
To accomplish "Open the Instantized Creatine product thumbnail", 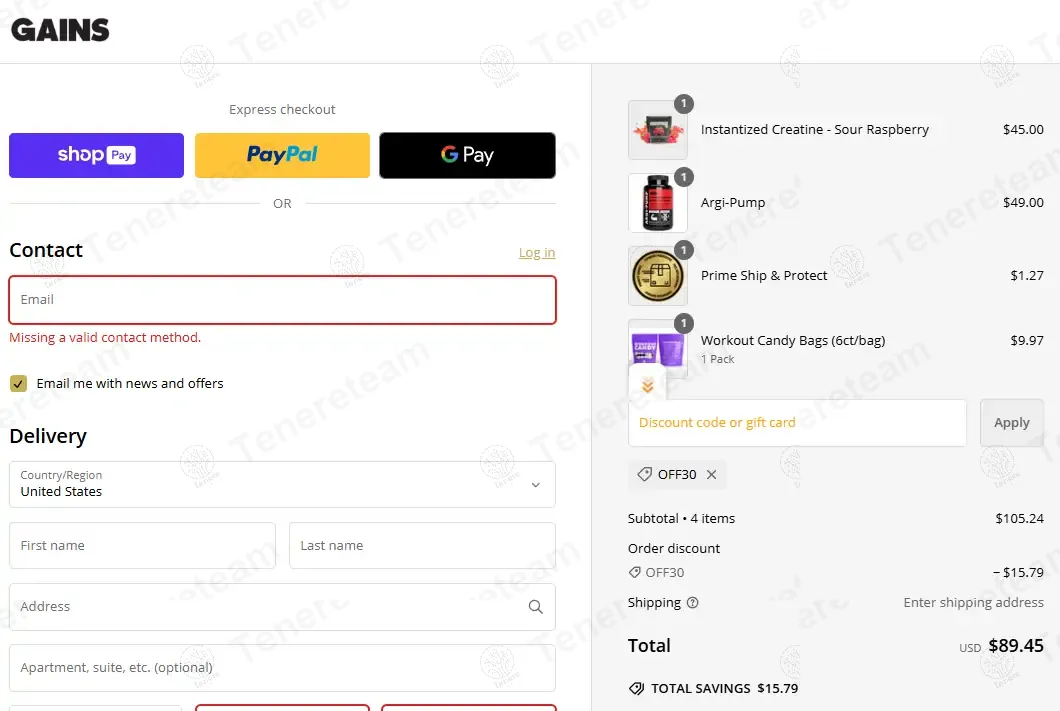I will pyautogui.click(x=658, y=130).
